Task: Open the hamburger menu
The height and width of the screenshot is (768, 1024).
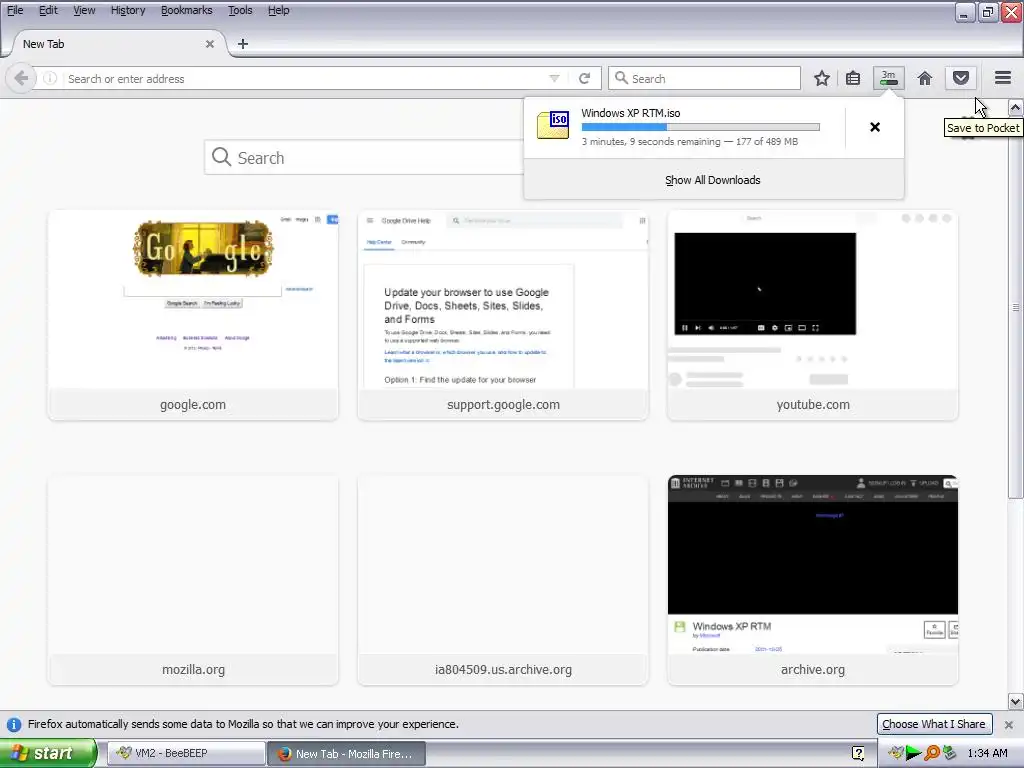Action: pos(1003,78)
